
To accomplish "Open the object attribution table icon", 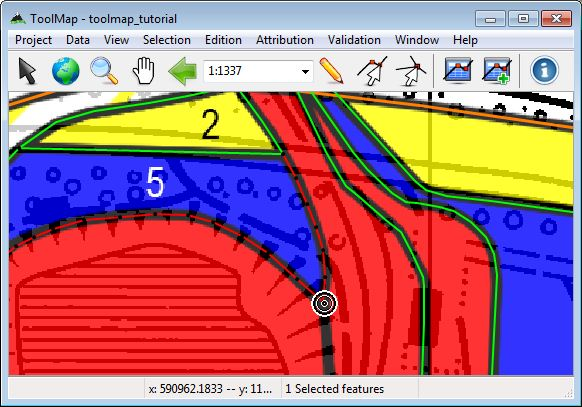I will click(458, 70).
